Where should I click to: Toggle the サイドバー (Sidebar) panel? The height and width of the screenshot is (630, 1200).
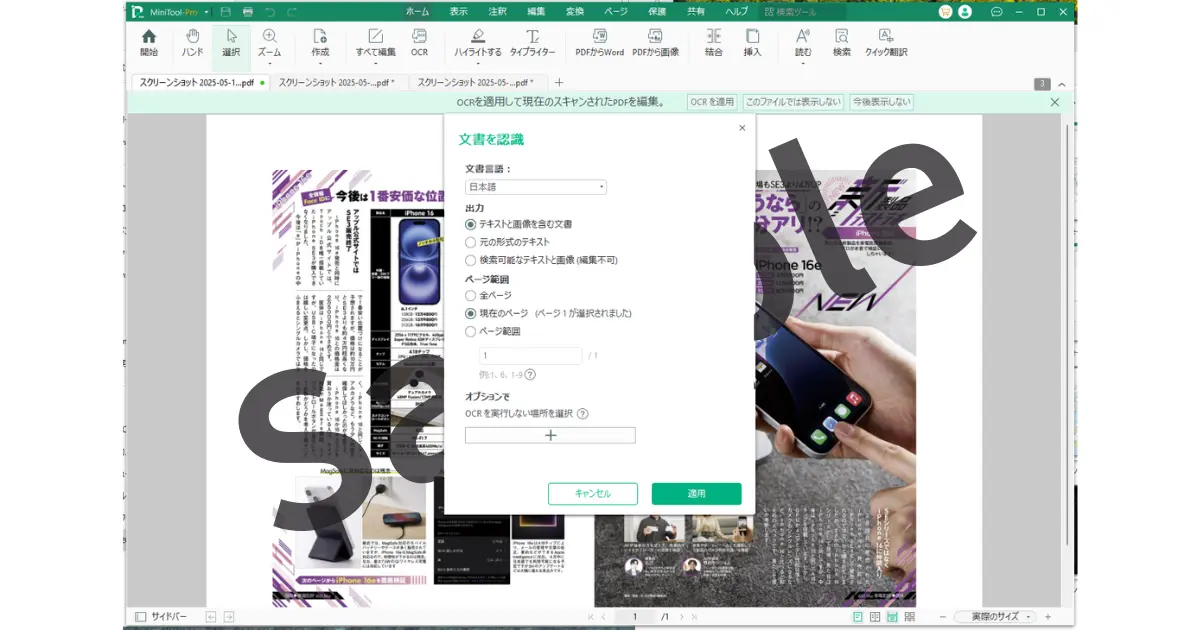(x=161, y=617)
